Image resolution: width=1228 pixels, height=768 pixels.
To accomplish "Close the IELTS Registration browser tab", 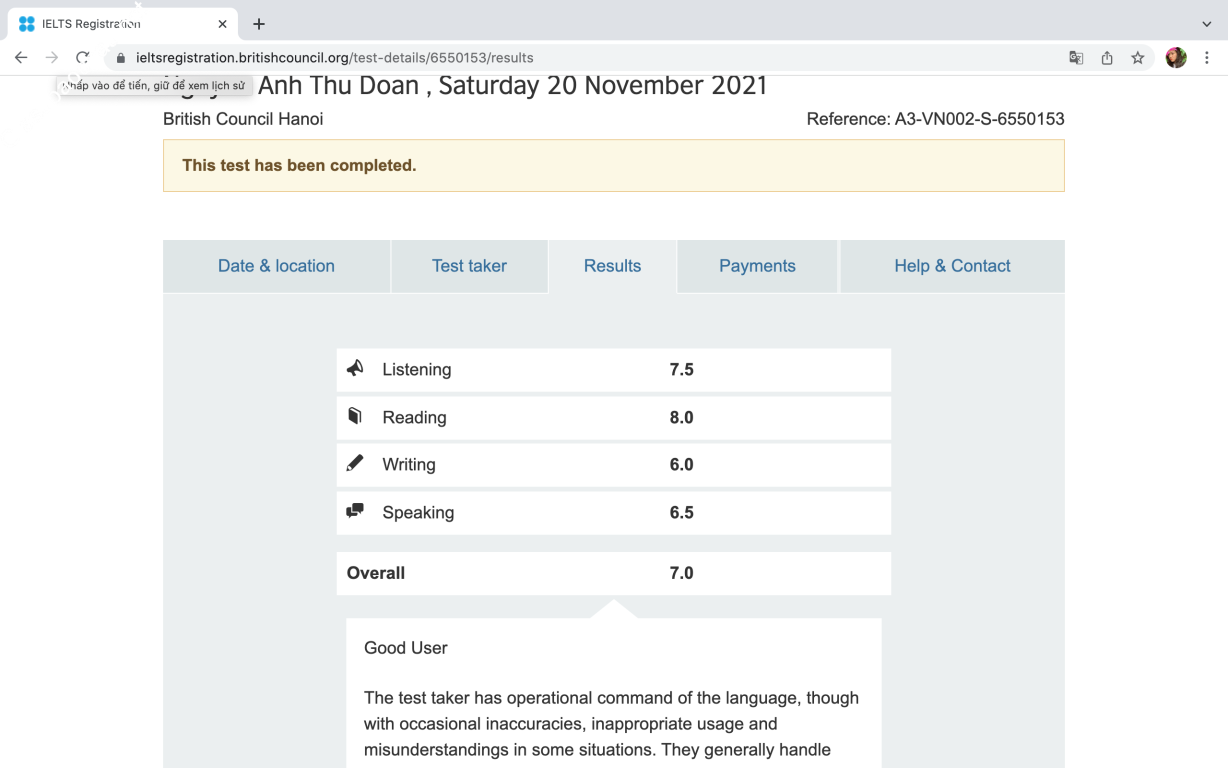I will pos(222,24).
